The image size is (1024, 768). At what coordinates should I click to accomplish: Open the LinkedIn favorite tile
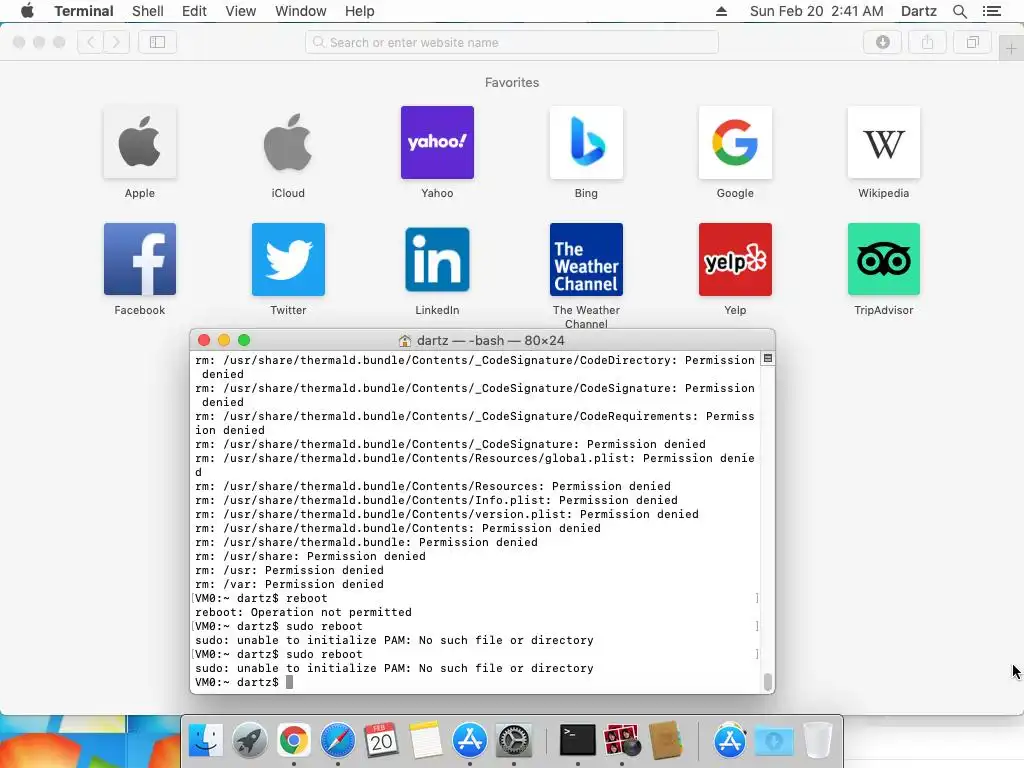point(437,259)
